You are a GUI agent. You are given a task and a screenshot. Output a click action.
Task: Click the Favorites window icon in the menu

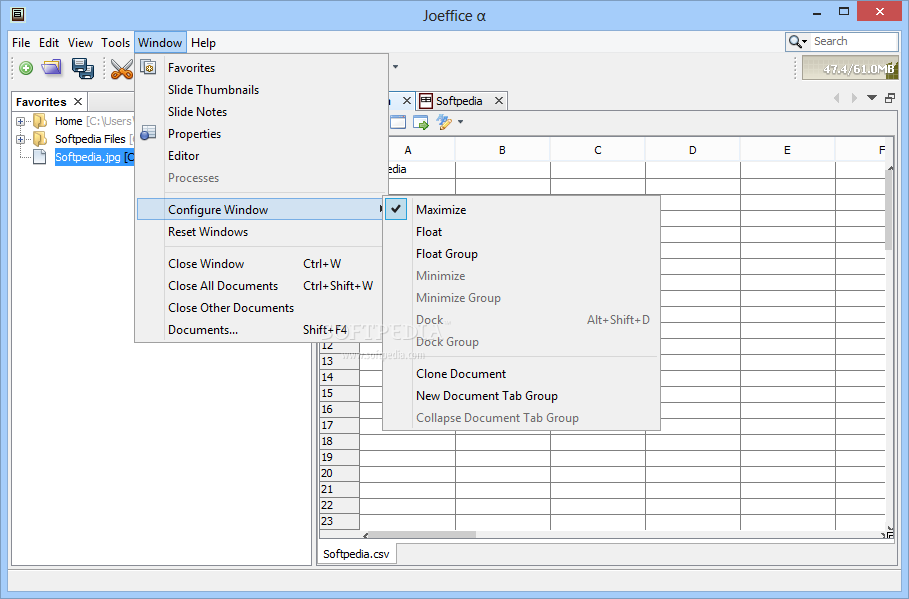148,67
